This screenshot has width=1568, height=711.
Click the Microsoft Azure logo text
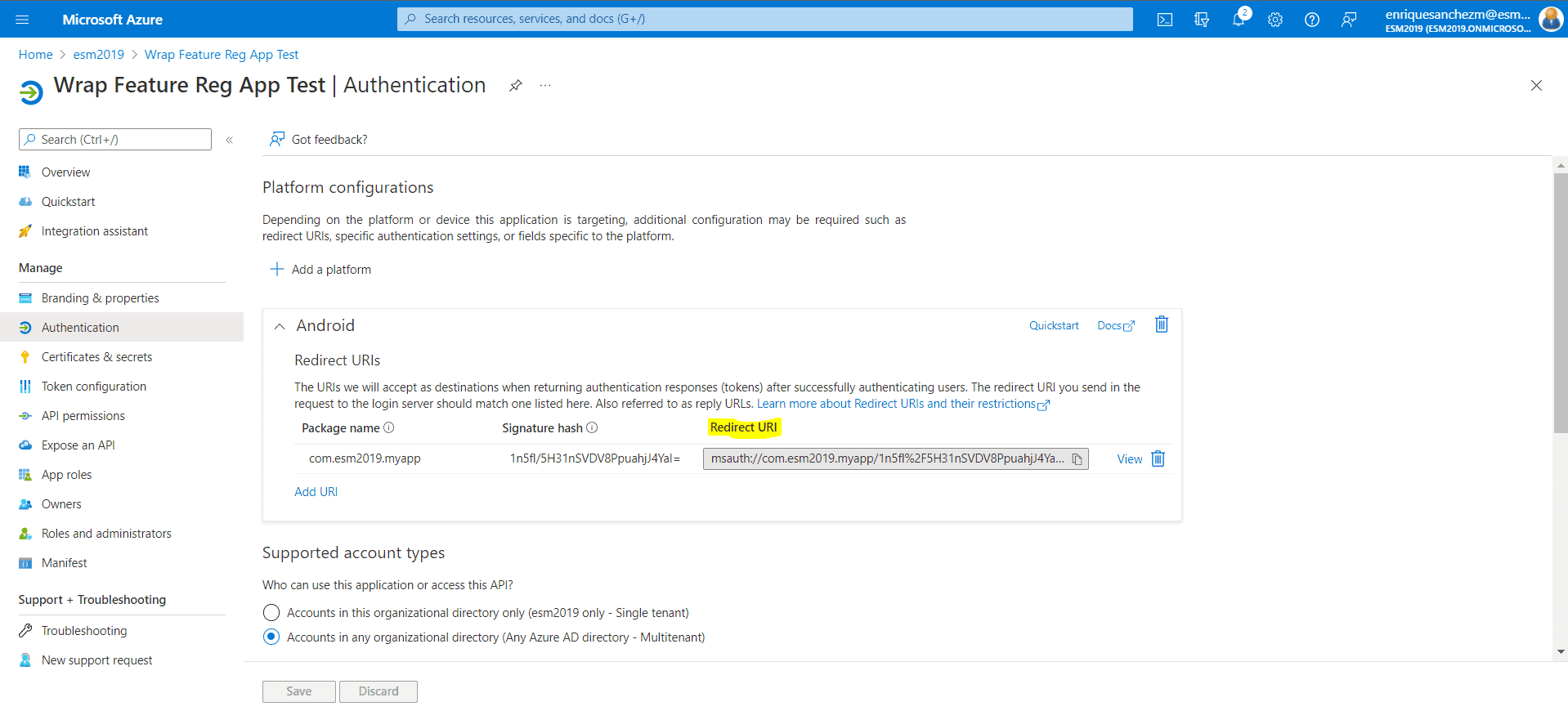pos(112,20)
